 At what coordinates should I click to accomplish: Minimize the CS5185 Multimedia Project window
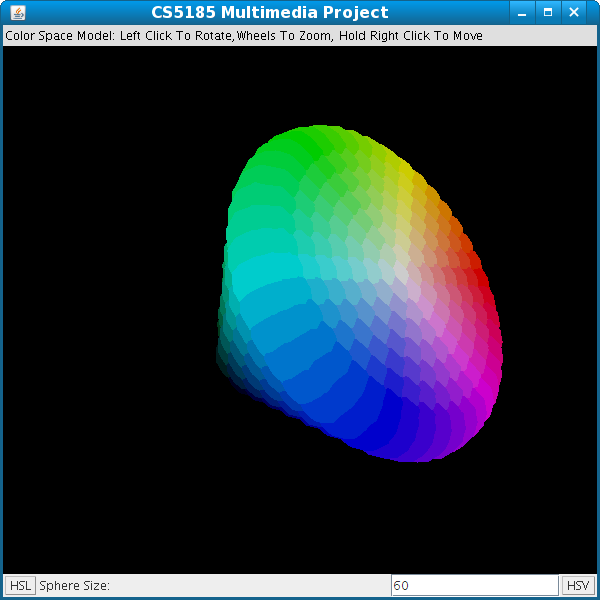coord(522,13)
